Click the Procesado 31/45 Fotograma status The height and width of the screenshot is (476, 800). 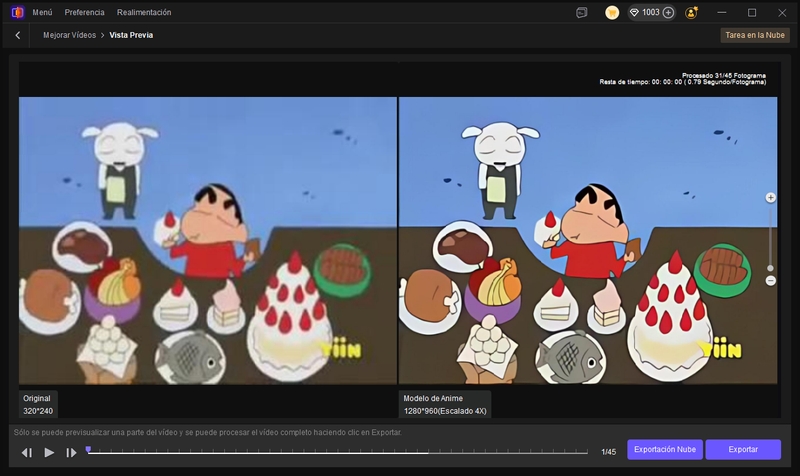[x=723, y=76]
